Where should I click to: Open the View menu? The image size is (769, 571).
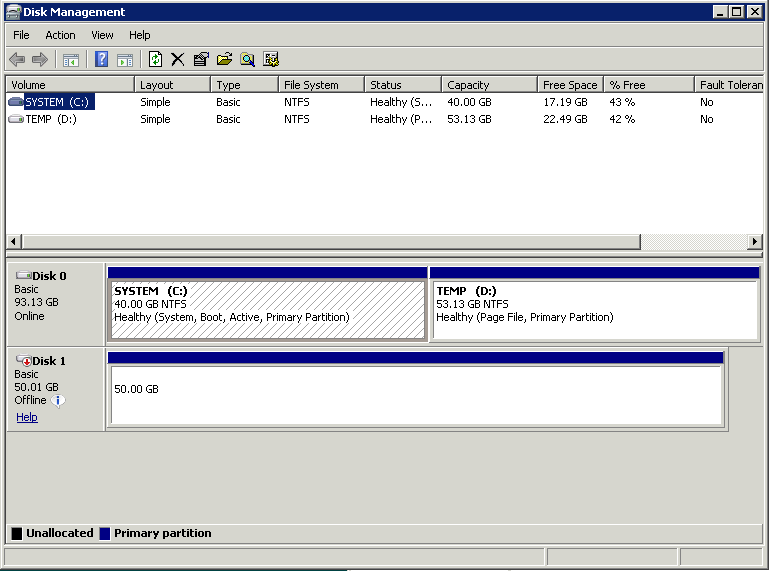click(x=102, y=35)
